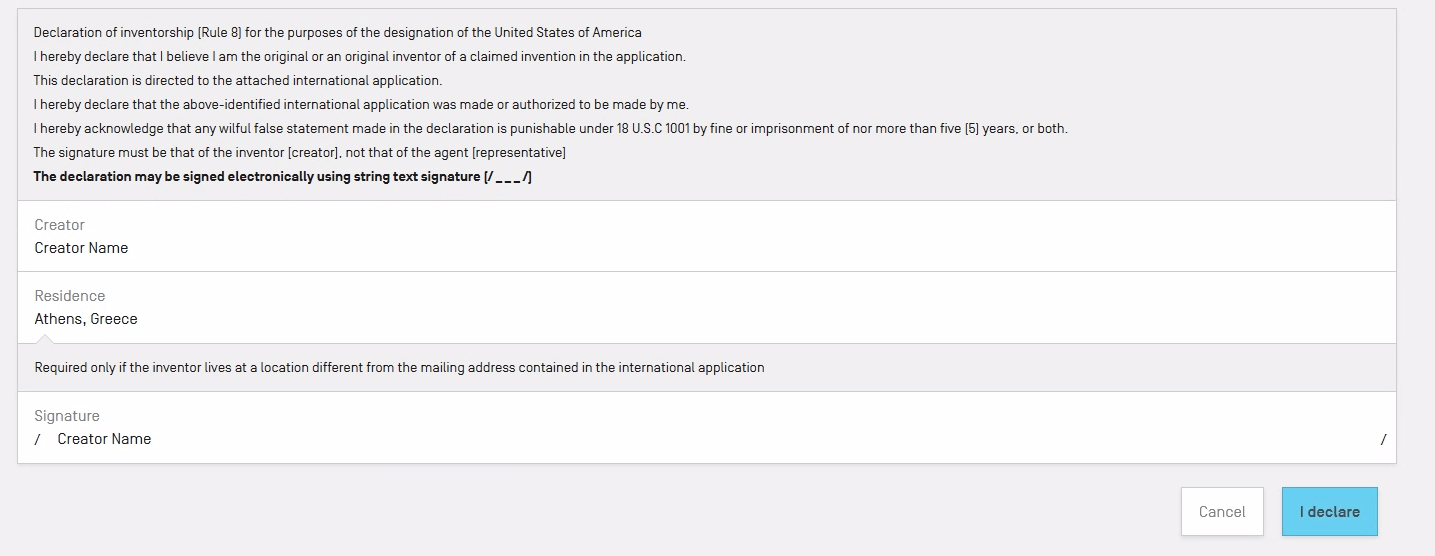
Task: Click 'This declaration is directed to' sentence
Action: point(237,81)
